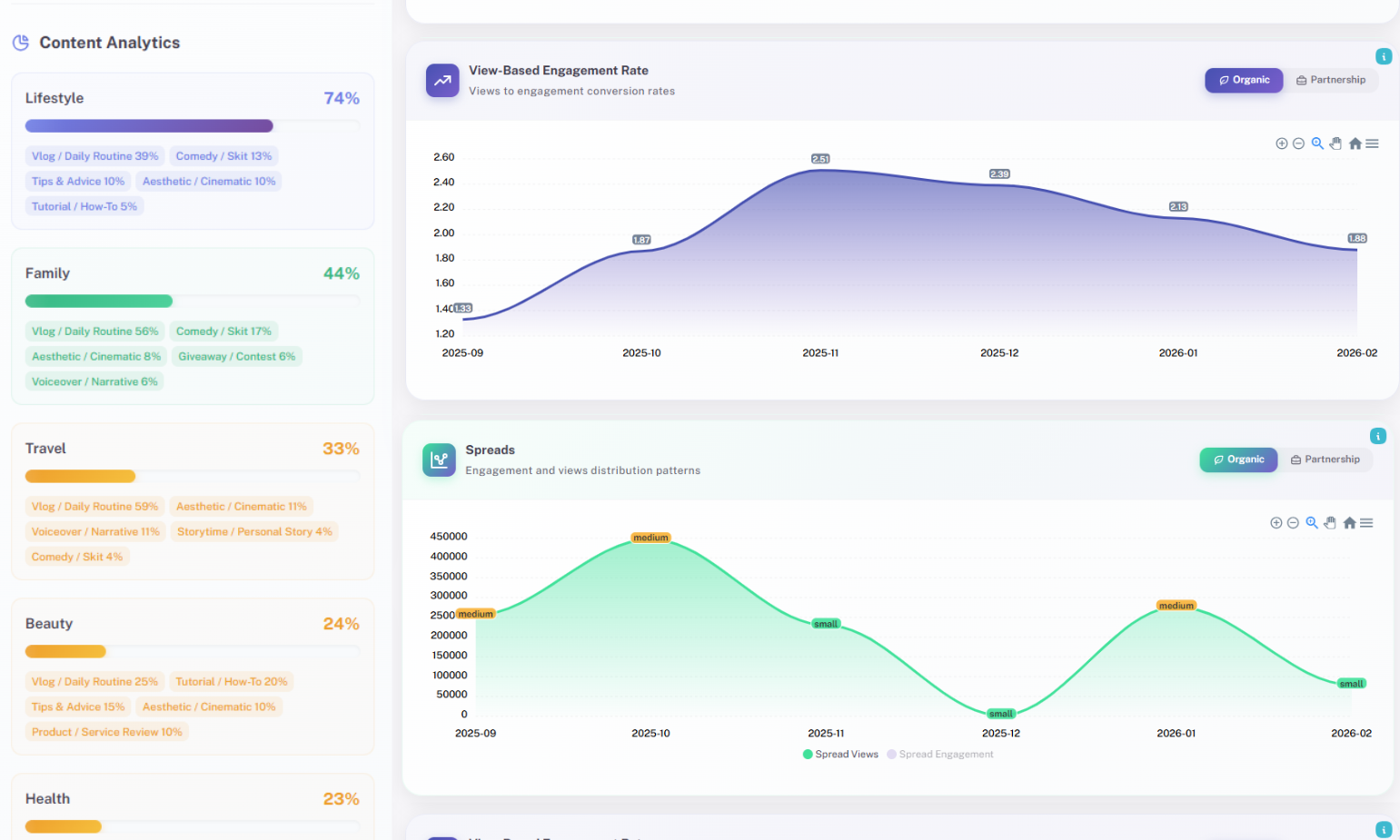Image resolution: width=1400 pixels, height=840 pixels.
Task: Select Organic on the Spreads chart
Action: click(x=1238, y=460)
